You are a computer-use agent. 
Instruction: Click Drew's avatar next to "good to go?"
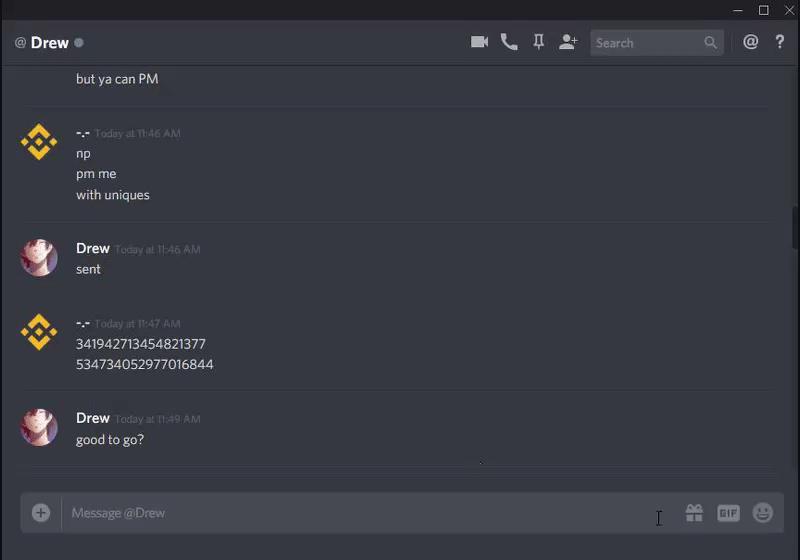(x=39, y=427)
